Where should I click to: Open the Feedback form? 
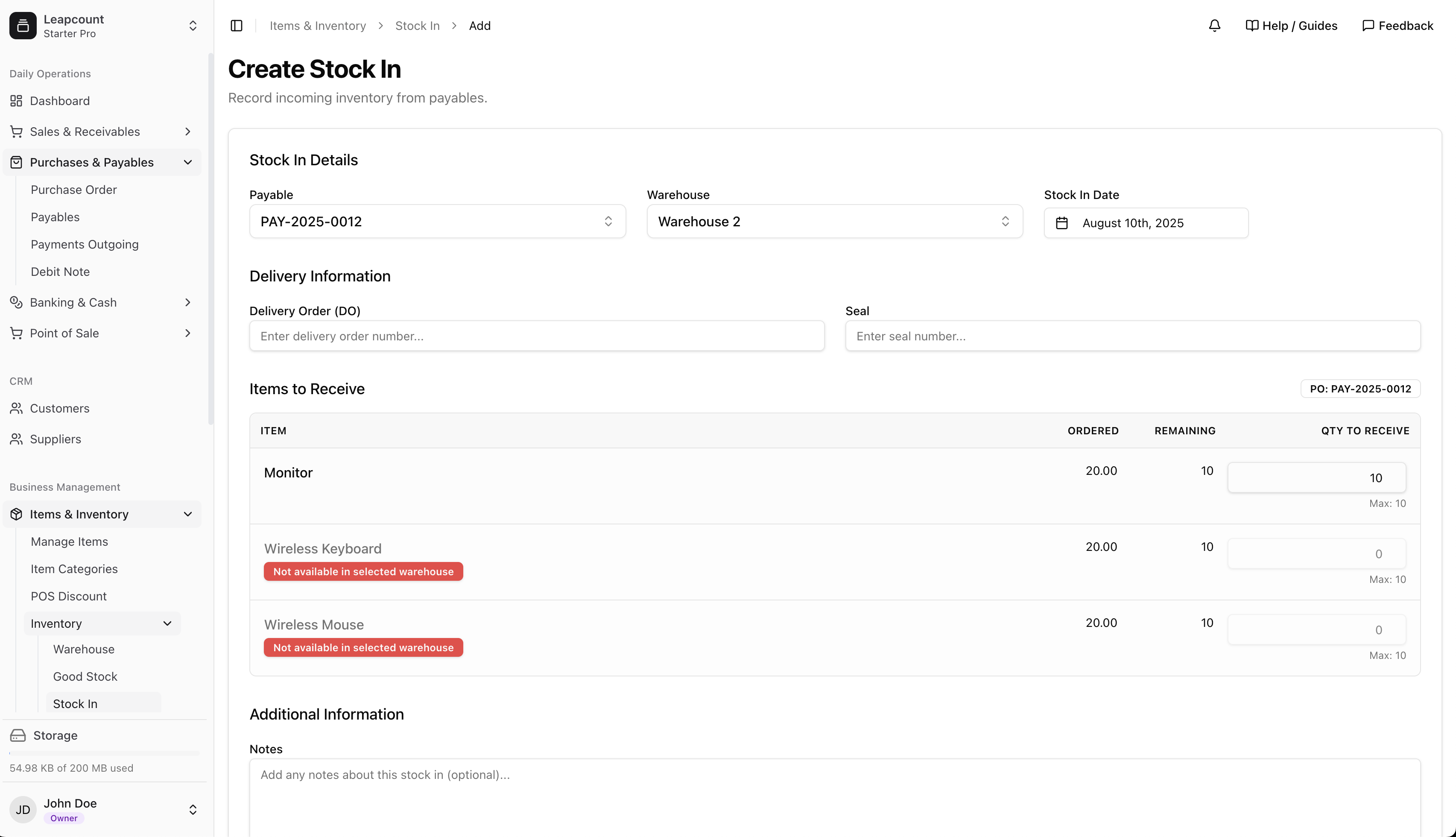1398,26
